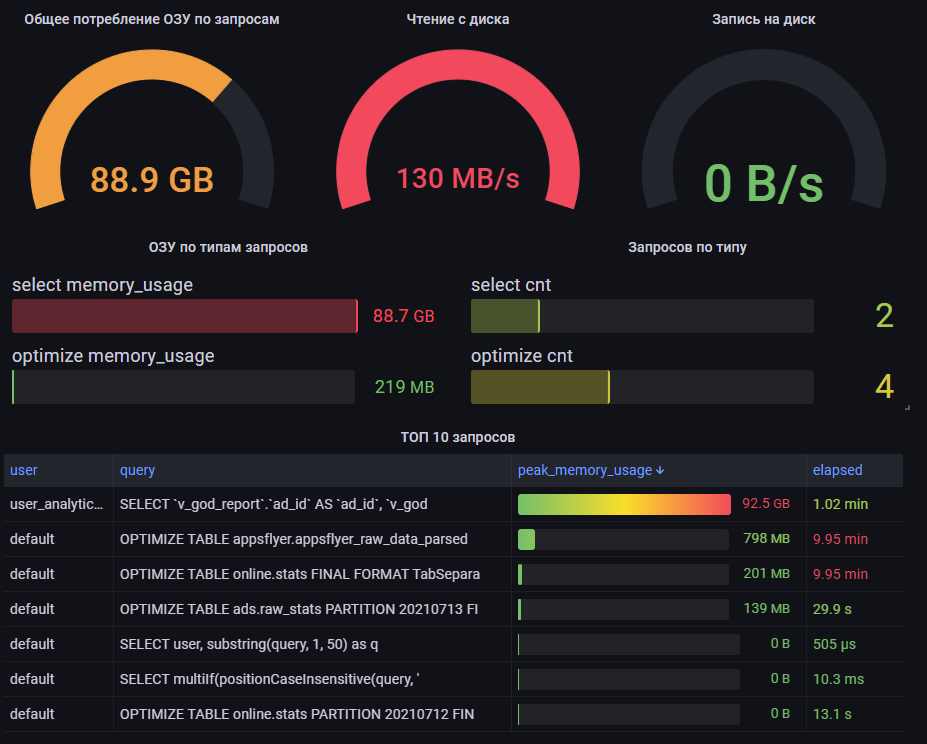This screenshot has height=744, width=927.
Task: Open the Запись на диск panel title
Action: coord(763,20)
